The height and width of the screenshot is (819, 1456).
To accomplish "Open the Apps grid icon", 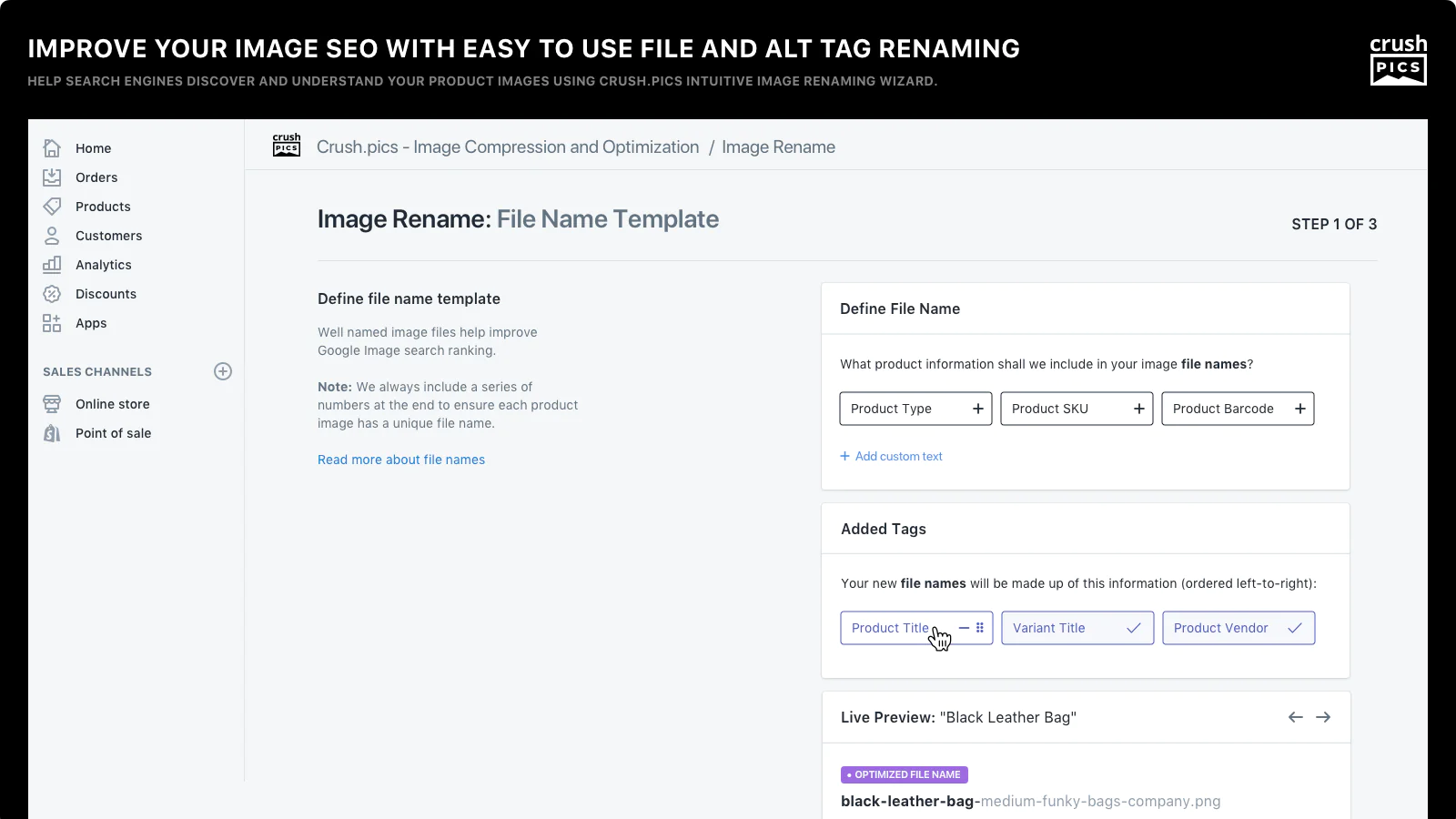I will pos(52,323).
